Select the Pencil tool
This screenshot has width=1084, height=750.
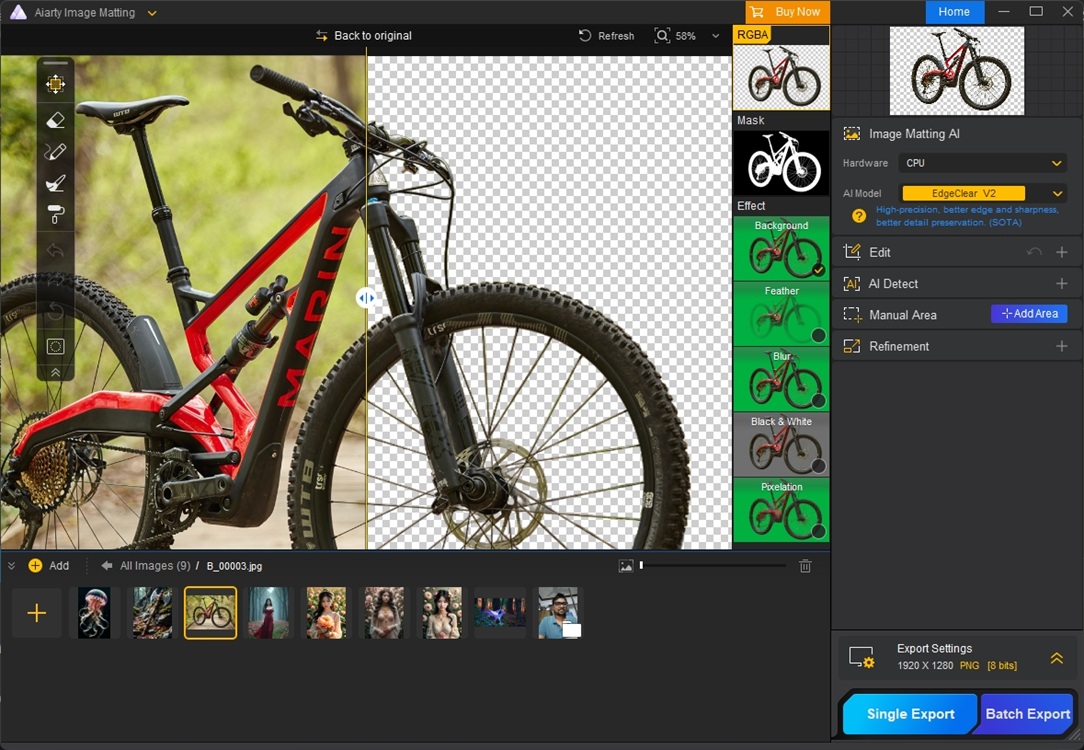55,151
